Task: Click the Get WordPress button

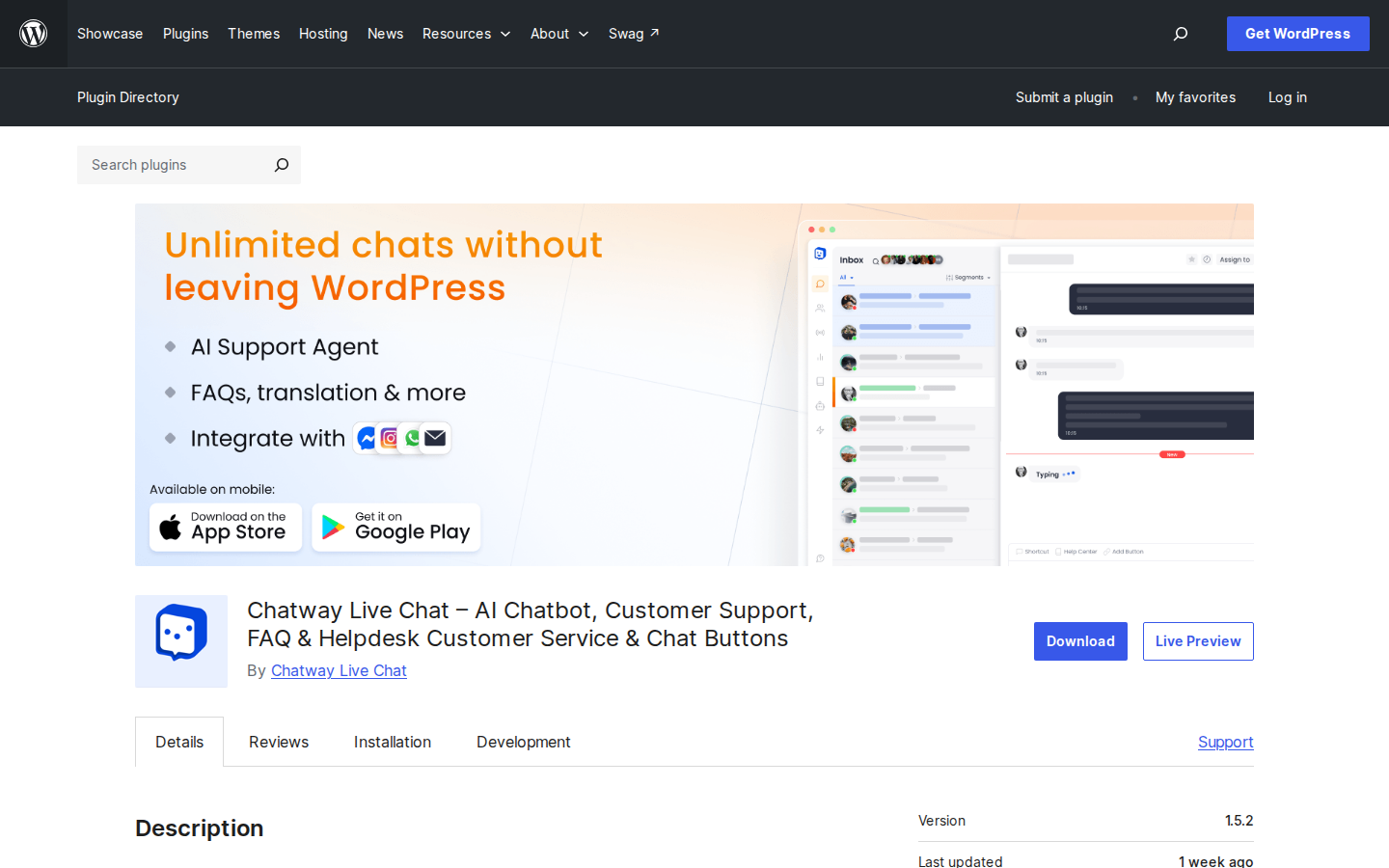Action: [1298, 34]
